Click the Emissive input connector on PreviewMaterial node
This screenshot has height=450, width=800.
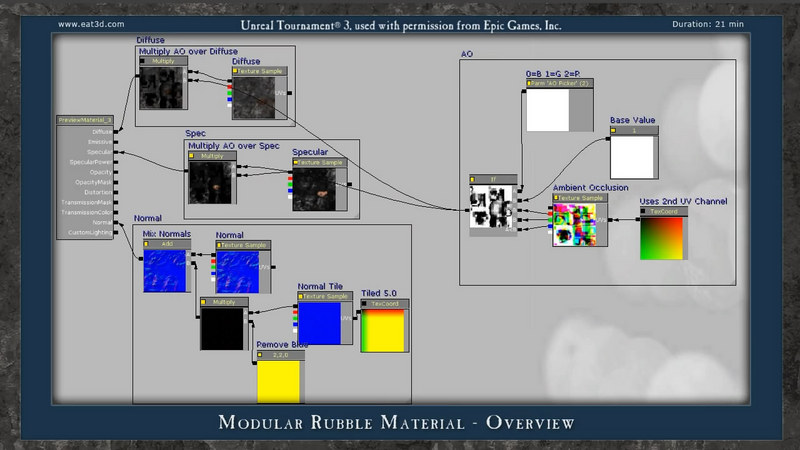[118, 141]
